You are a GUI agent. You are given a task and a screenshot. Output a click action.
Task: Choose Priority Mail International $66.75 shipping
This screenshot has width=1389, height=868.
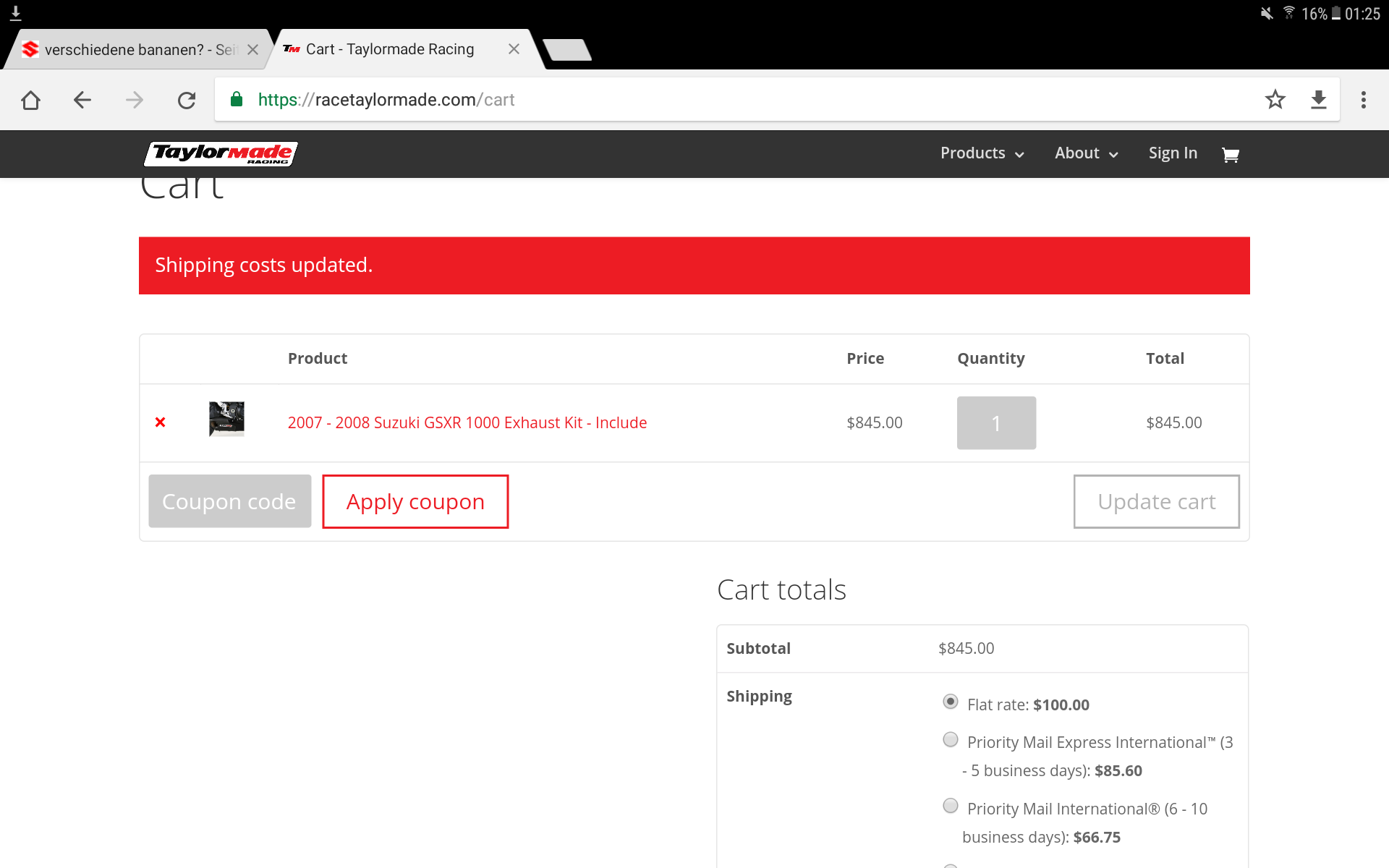(951, 806)
